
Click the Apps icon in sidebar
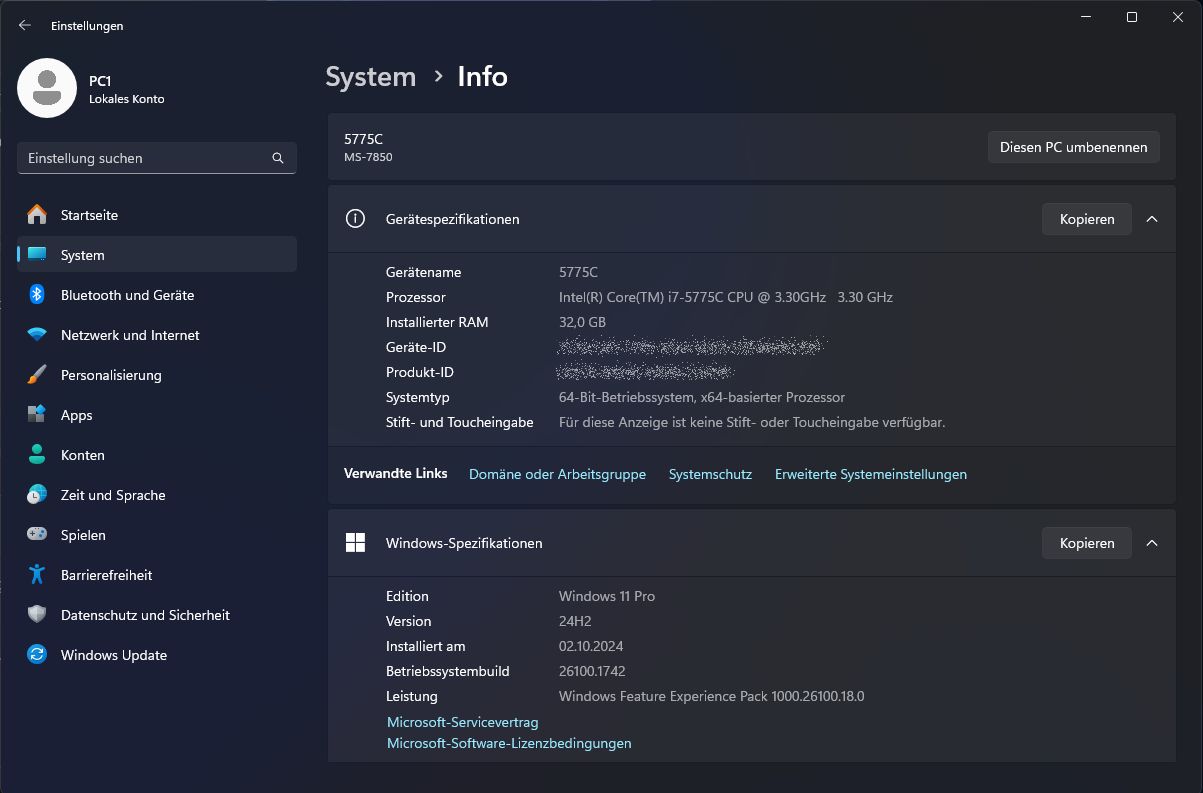click(37, 415)
